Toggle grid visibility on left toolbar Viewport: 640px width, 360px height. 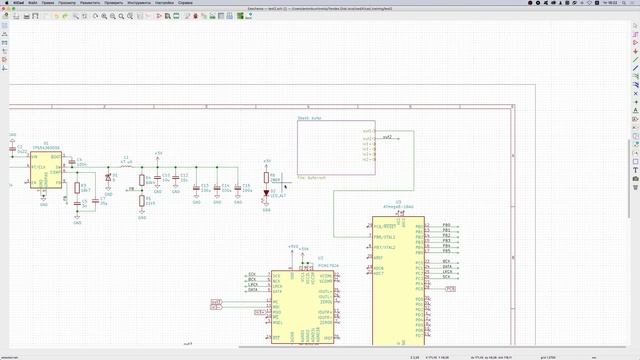pos(4,26)
